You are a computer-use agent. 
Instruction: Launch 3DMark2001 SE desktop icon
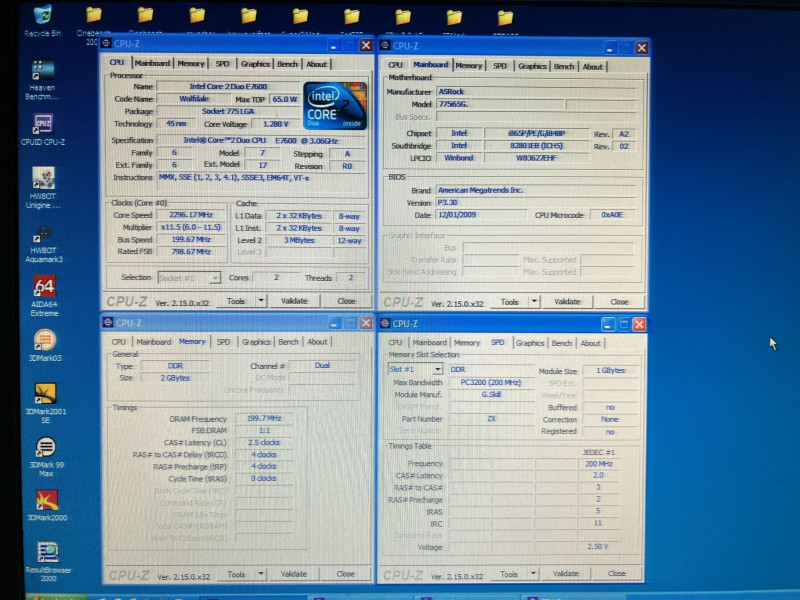point(45,403)
